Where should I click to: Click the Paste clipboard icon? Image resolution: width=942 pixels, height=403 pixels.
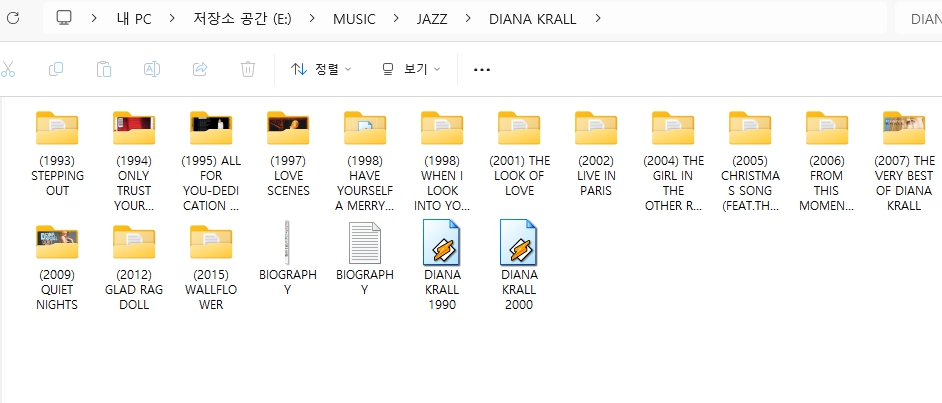point(104,69)
